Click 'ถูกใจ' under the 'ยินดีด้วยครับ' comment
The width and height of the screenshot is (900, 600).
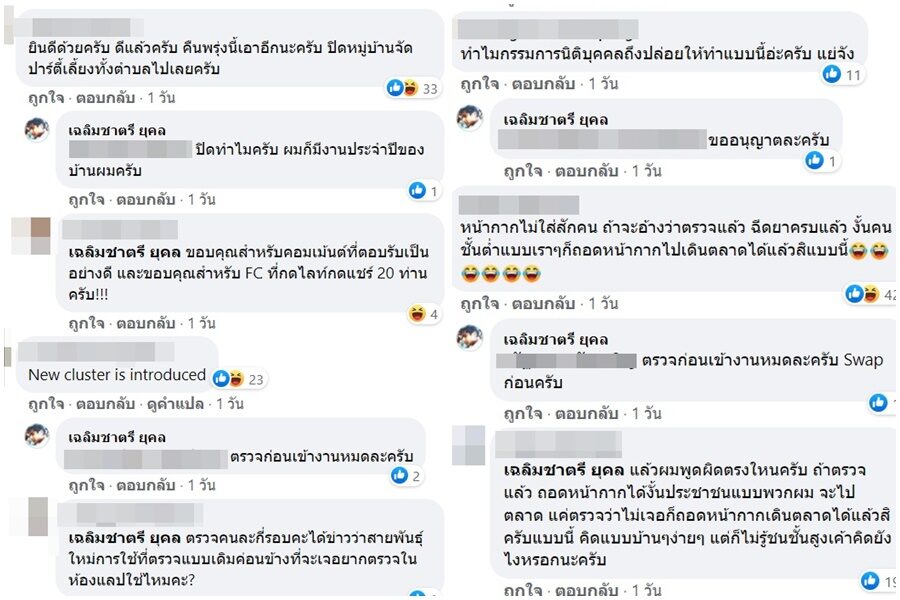[46, 98]
